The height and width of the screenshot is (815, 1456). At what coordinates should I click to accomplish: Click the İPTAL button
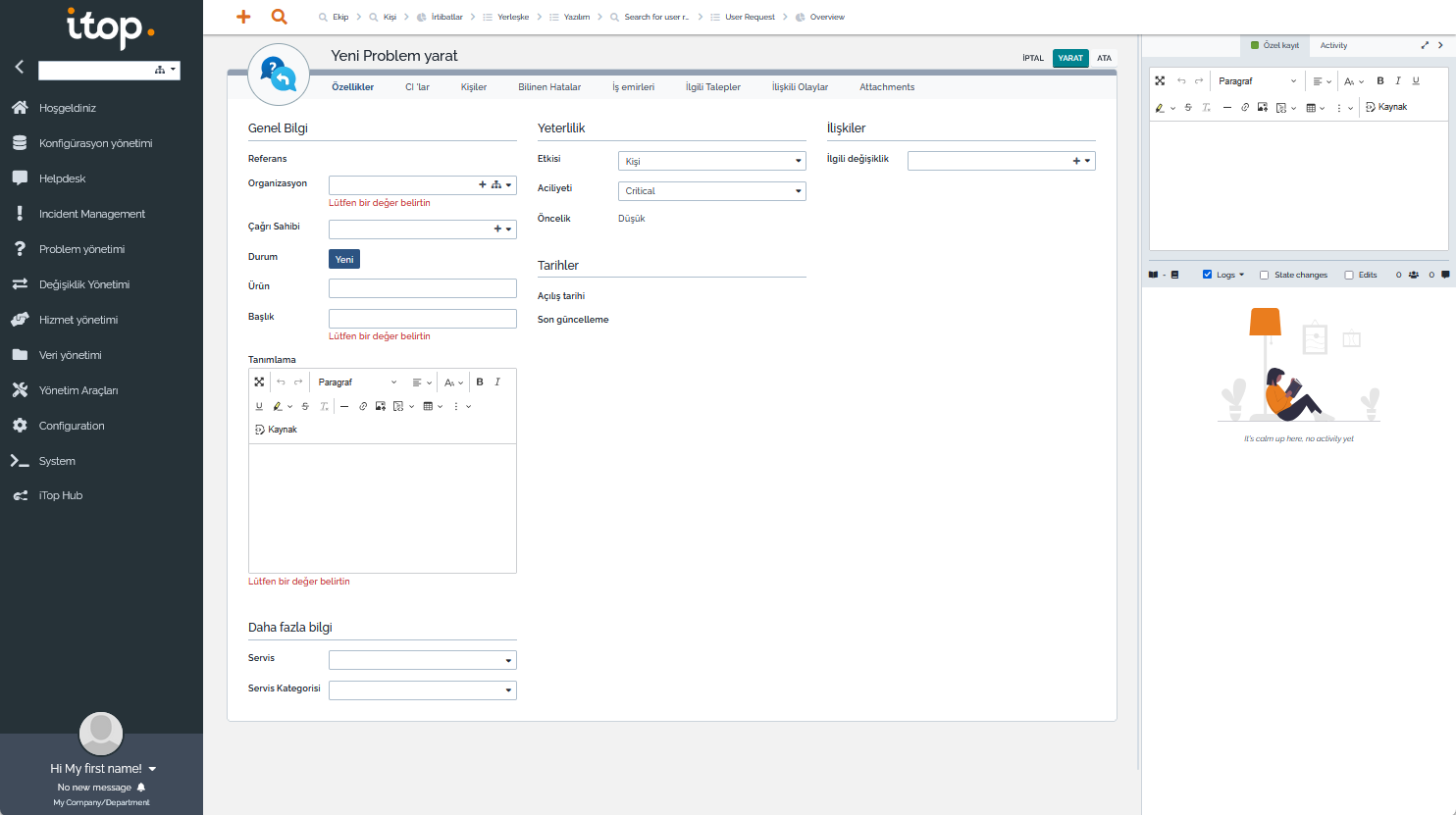[x=1033, y=58]
